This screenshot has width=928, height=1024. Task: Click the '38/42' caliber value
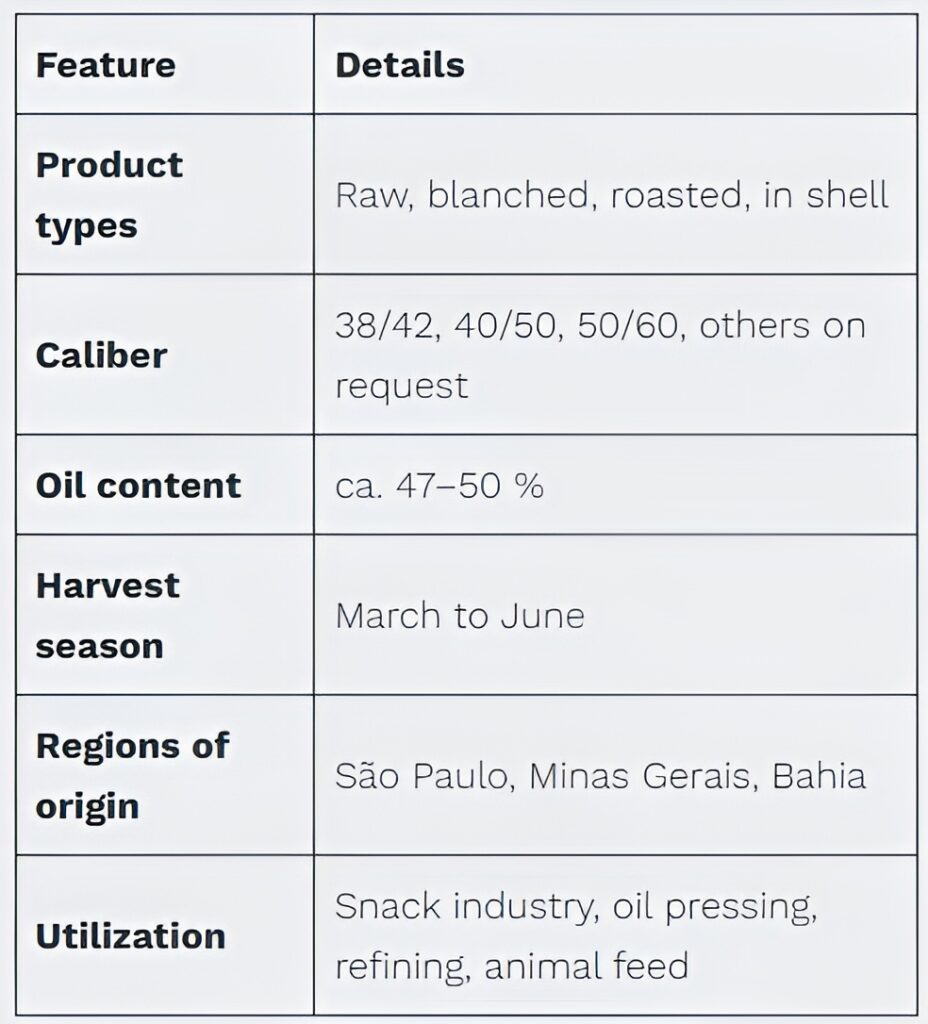(x=384, y=326)
